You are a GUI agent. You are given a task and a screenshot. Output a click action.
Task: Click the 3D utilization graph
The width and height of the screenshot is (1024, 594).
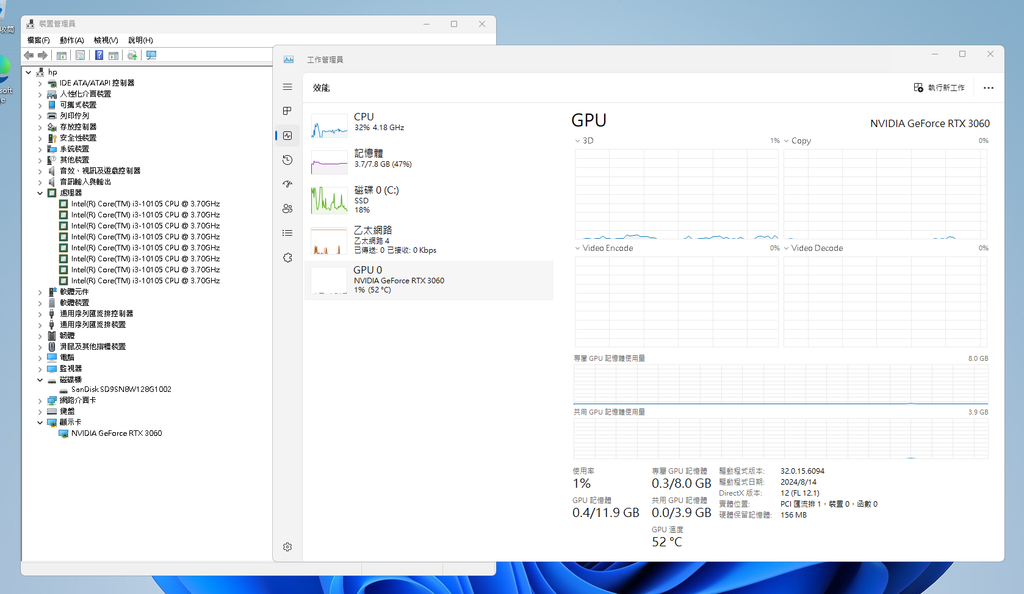pyautogui.click(x=677, y=194)
